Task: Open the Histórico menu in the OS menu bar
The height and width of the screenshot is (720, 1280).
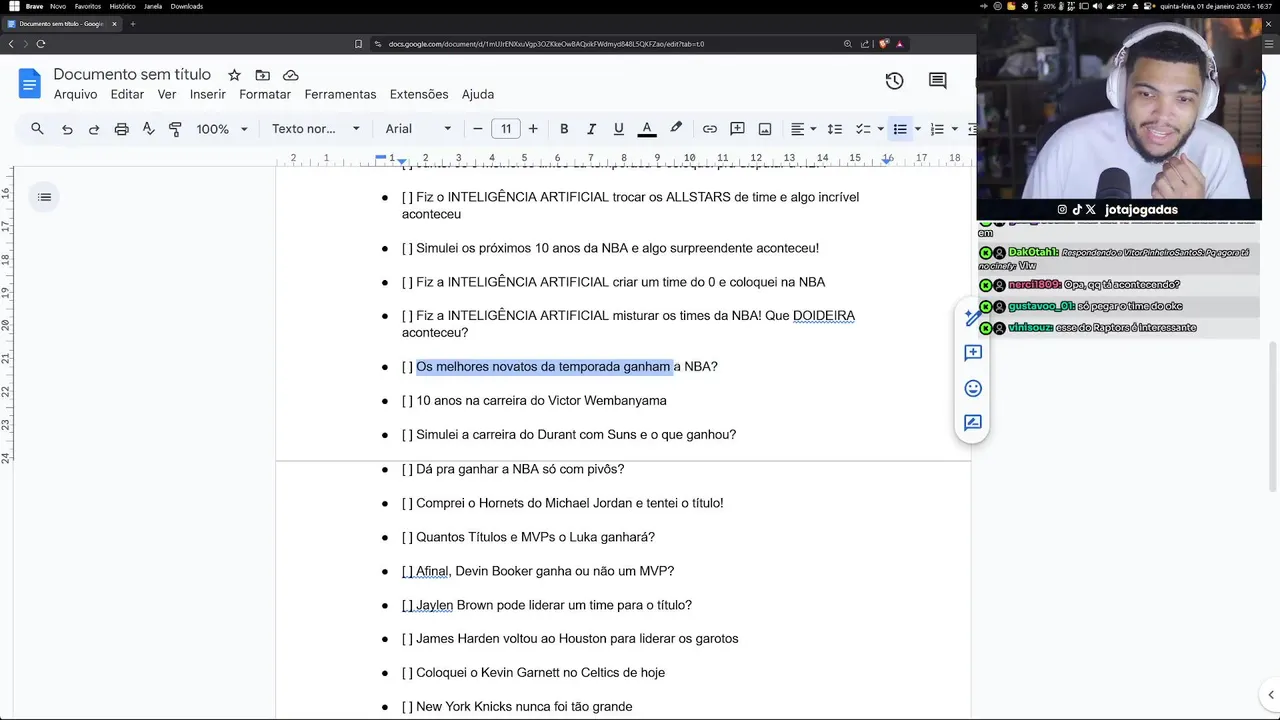Action: click(122, 6)
